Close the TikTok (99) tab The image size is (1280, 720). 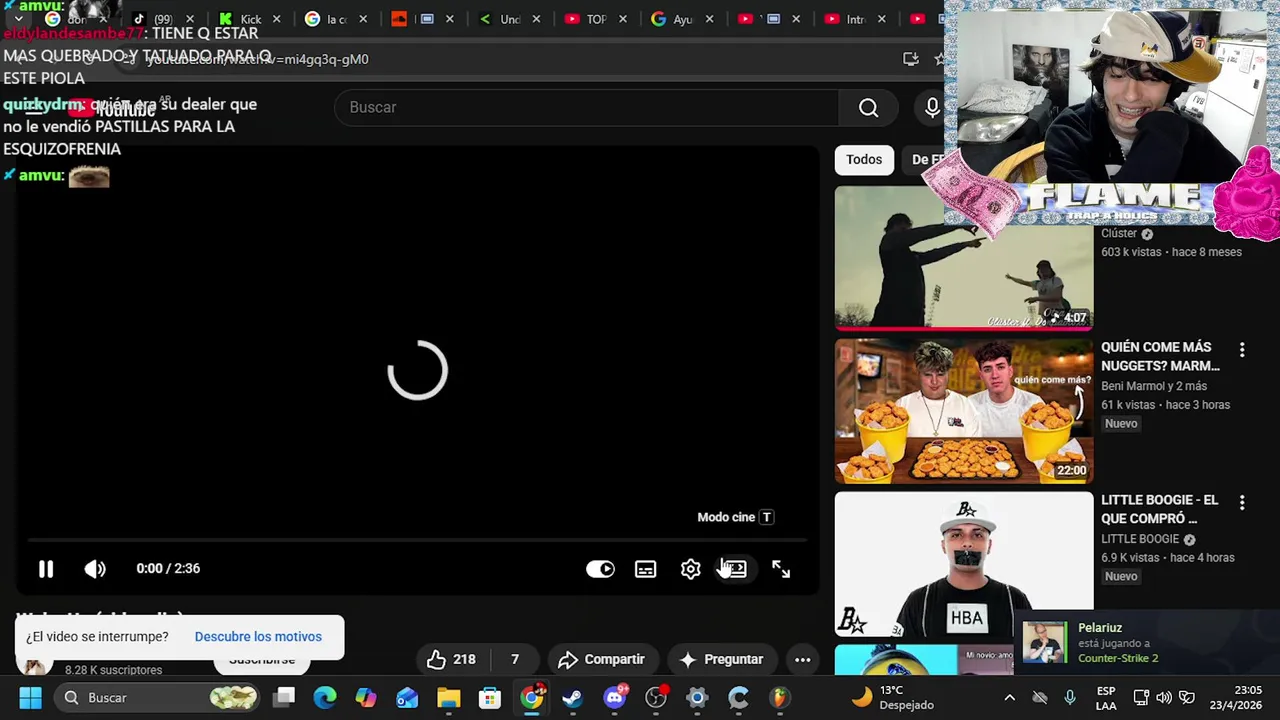click(x=190, y=19)
